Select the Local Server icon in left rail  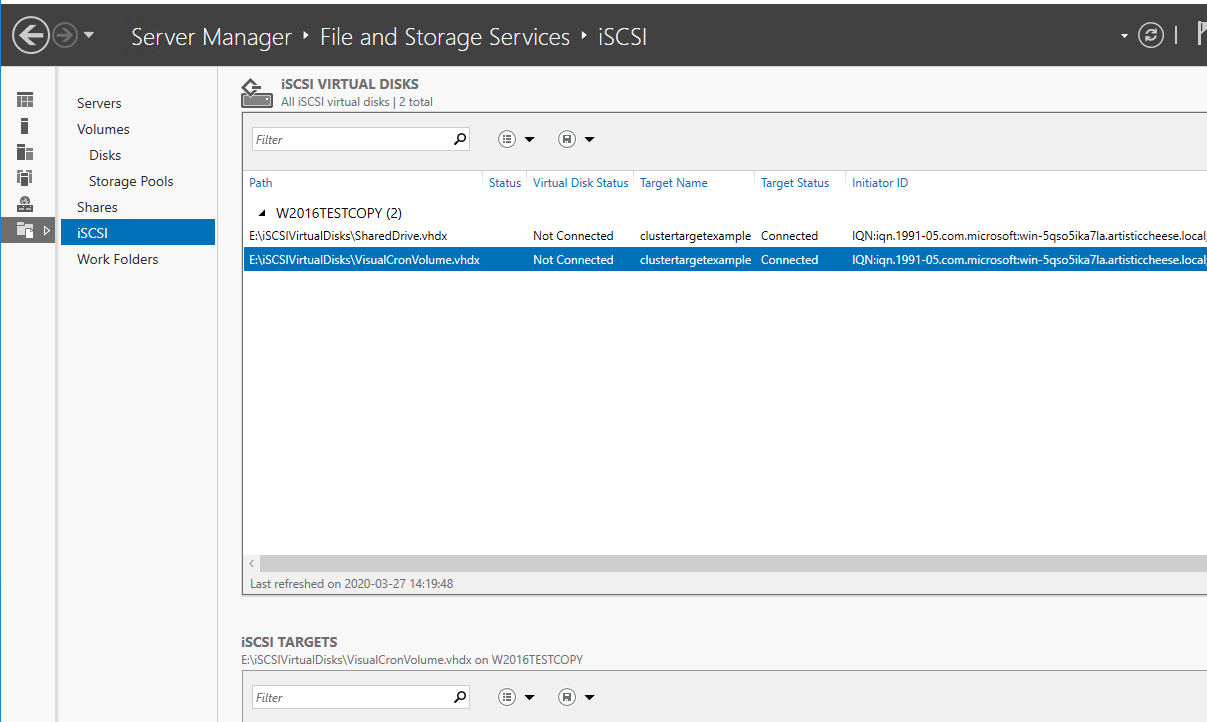pos(25,126)
